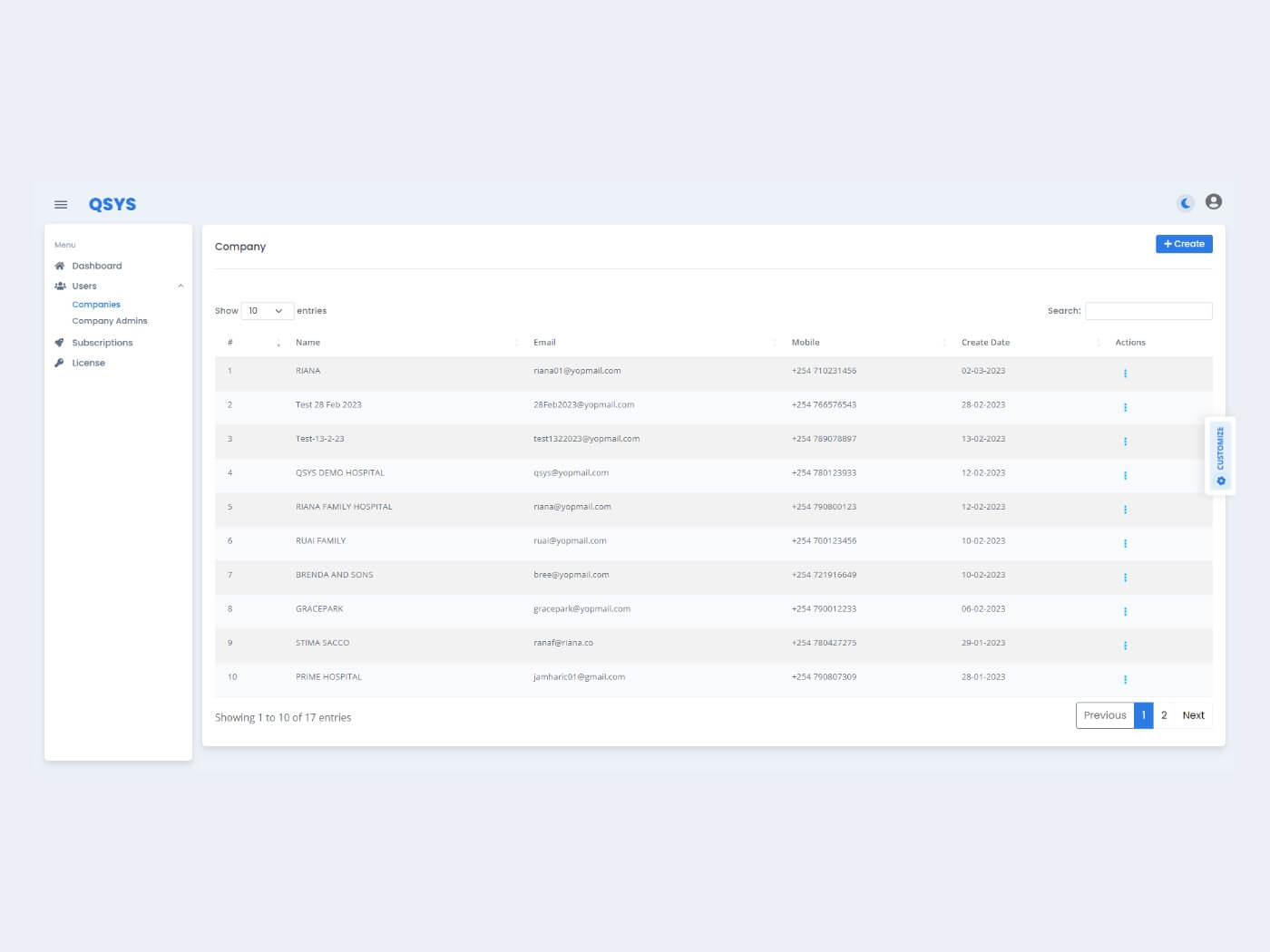
Task: Open actions menu for GRACEPARK row
Action: pos(1125,611)
